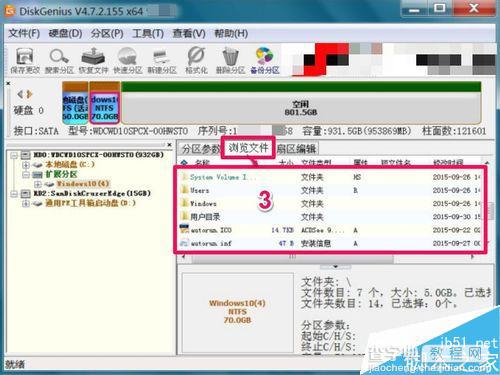The height and width of the screenshot is (375, 500).
Task: Click the Save Changes (保存更改) toolbar icon
Action: click(x=25, y=61)
